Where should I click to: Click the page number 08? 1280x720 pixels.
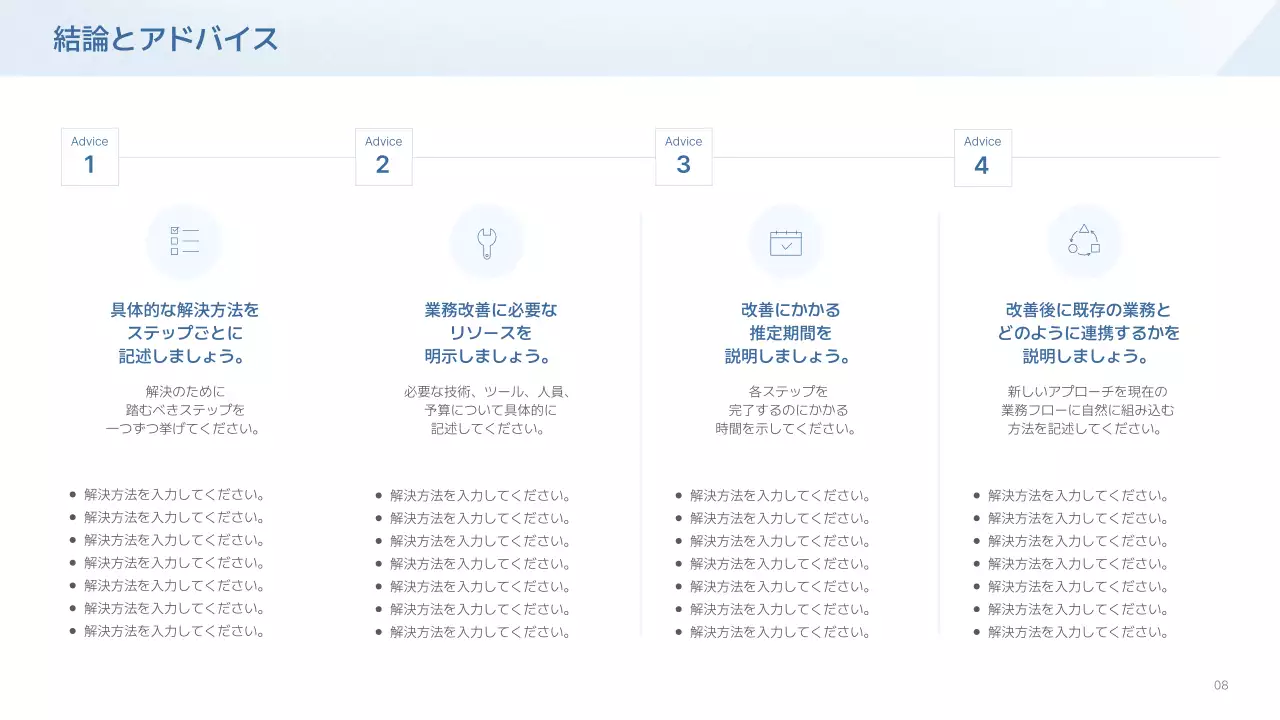pyautogui.click(x=1220, y=686)
